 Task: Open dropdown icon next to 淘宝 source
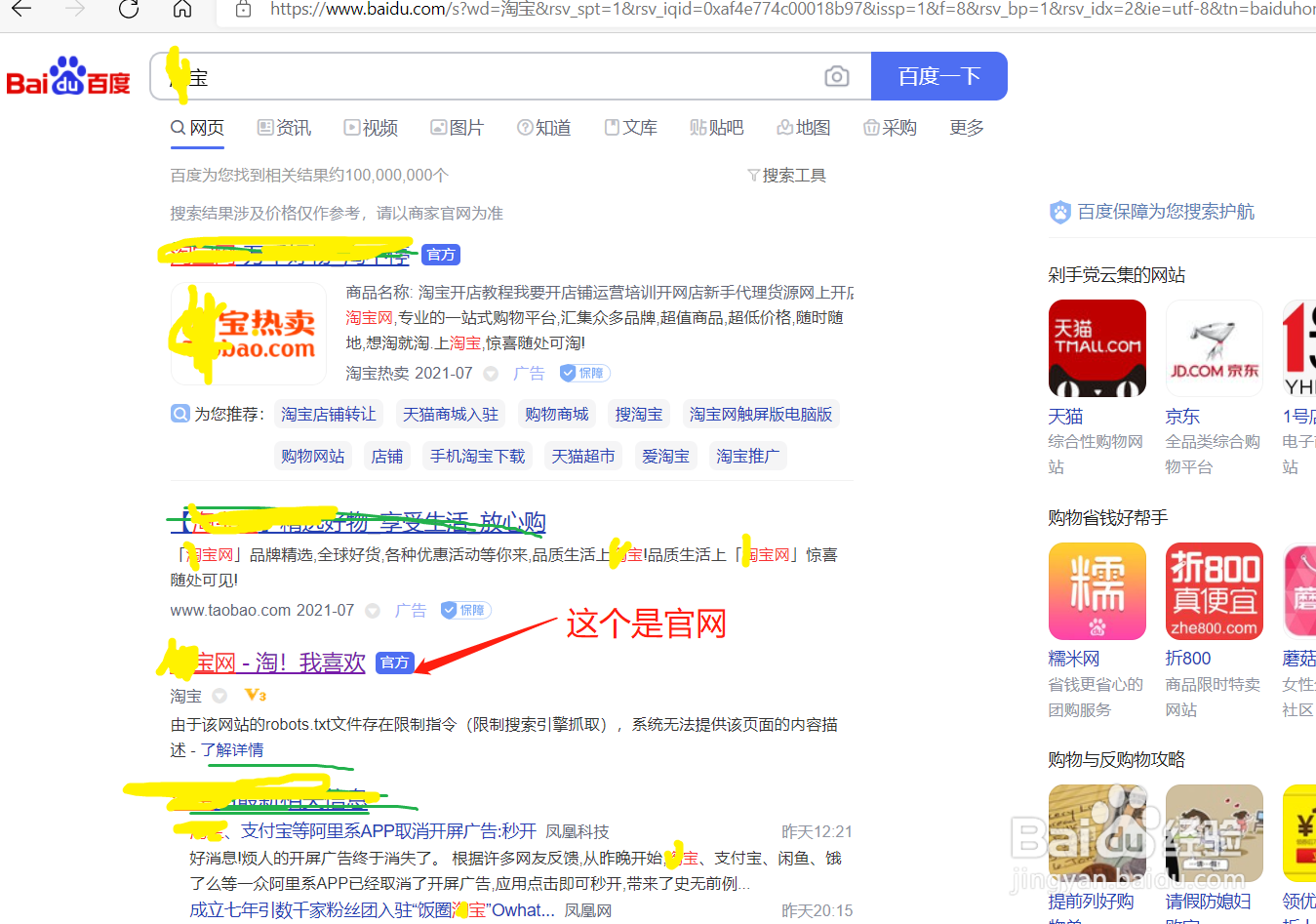pos(219,696)
